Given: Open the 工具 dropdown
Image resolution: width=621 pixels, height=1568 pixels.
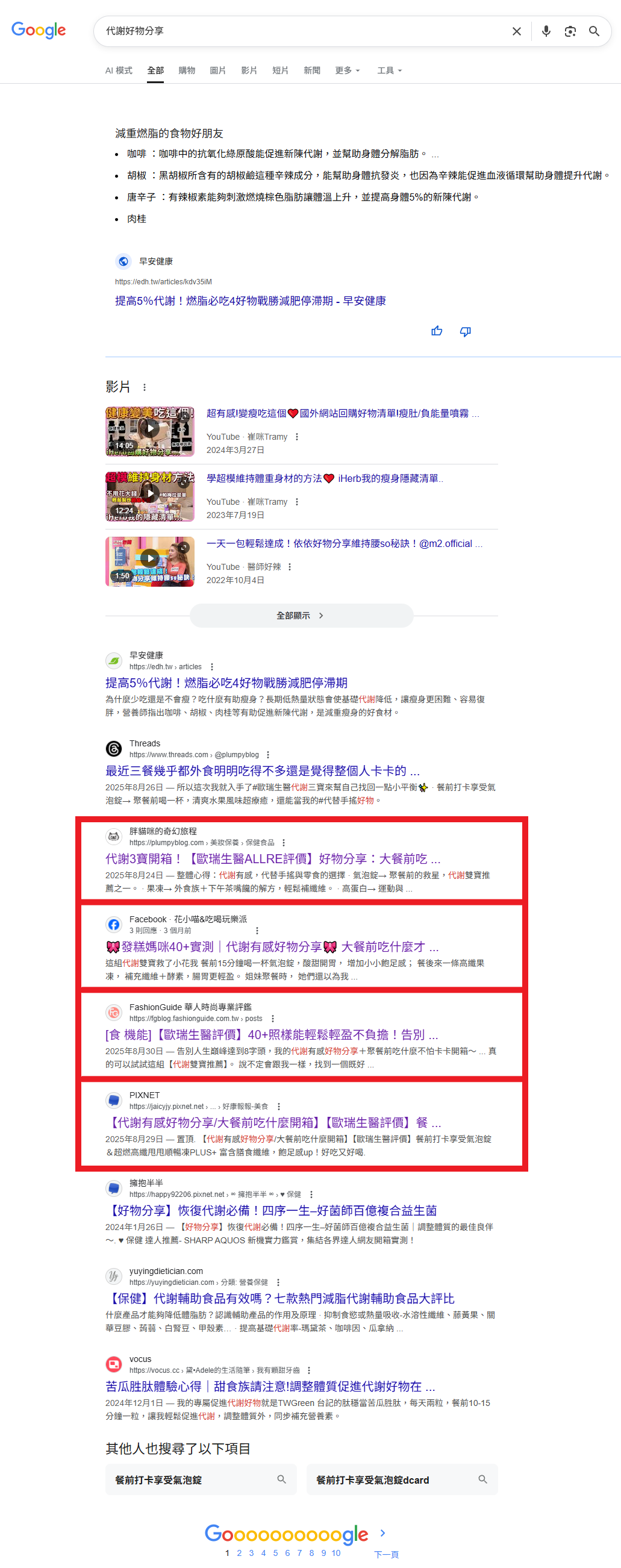Looking at the screenshot, I should click(x=390, y=70).
